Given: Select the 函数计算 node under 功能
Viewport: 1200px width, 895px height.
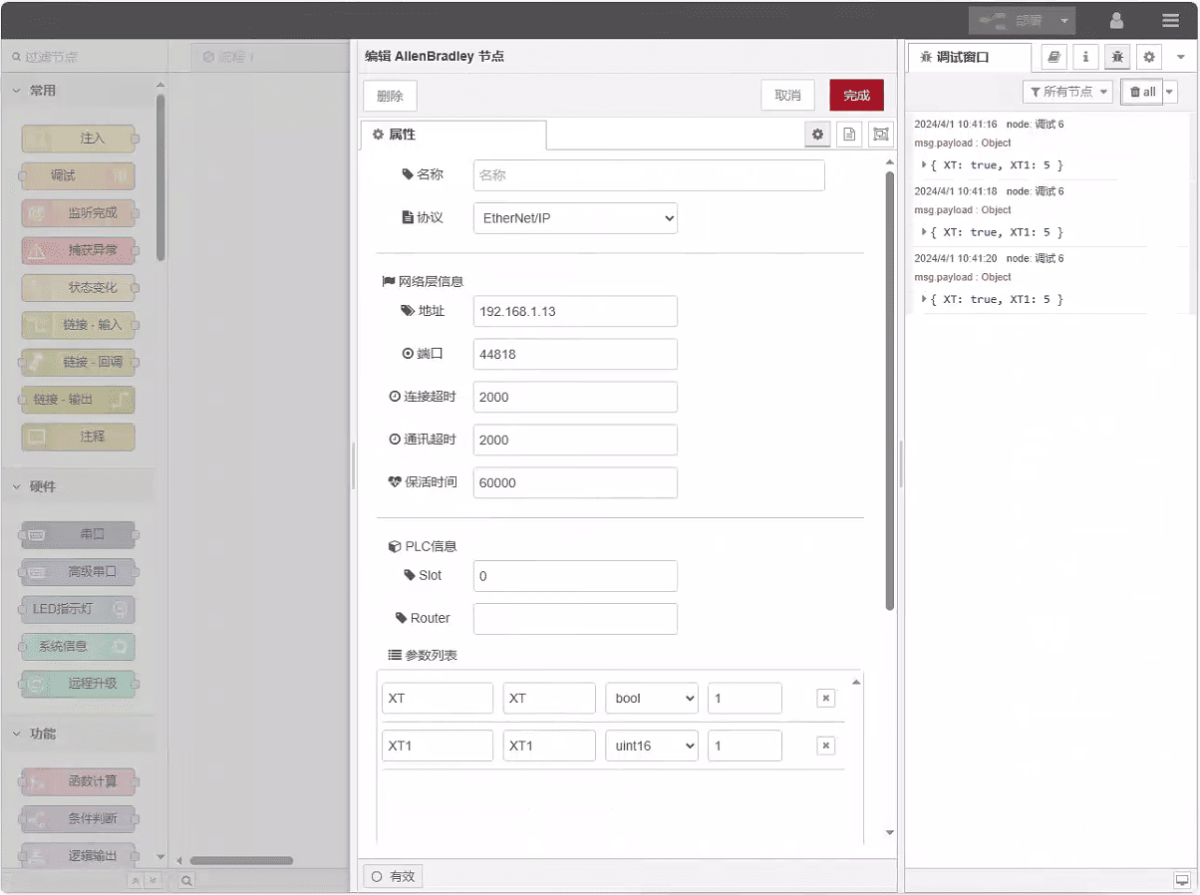Looking at the screenshot, I should click(x=80, y=781).
